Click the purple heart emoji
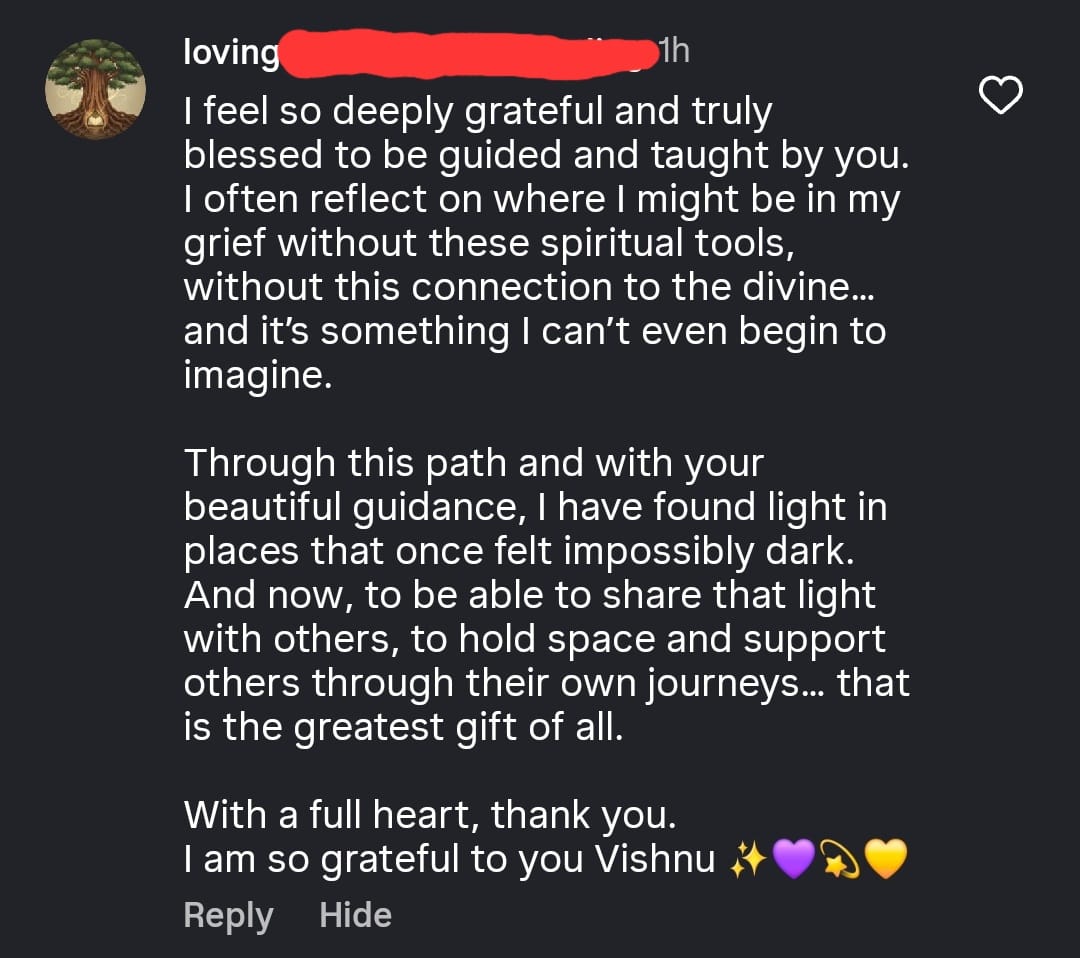 point(794,860)
